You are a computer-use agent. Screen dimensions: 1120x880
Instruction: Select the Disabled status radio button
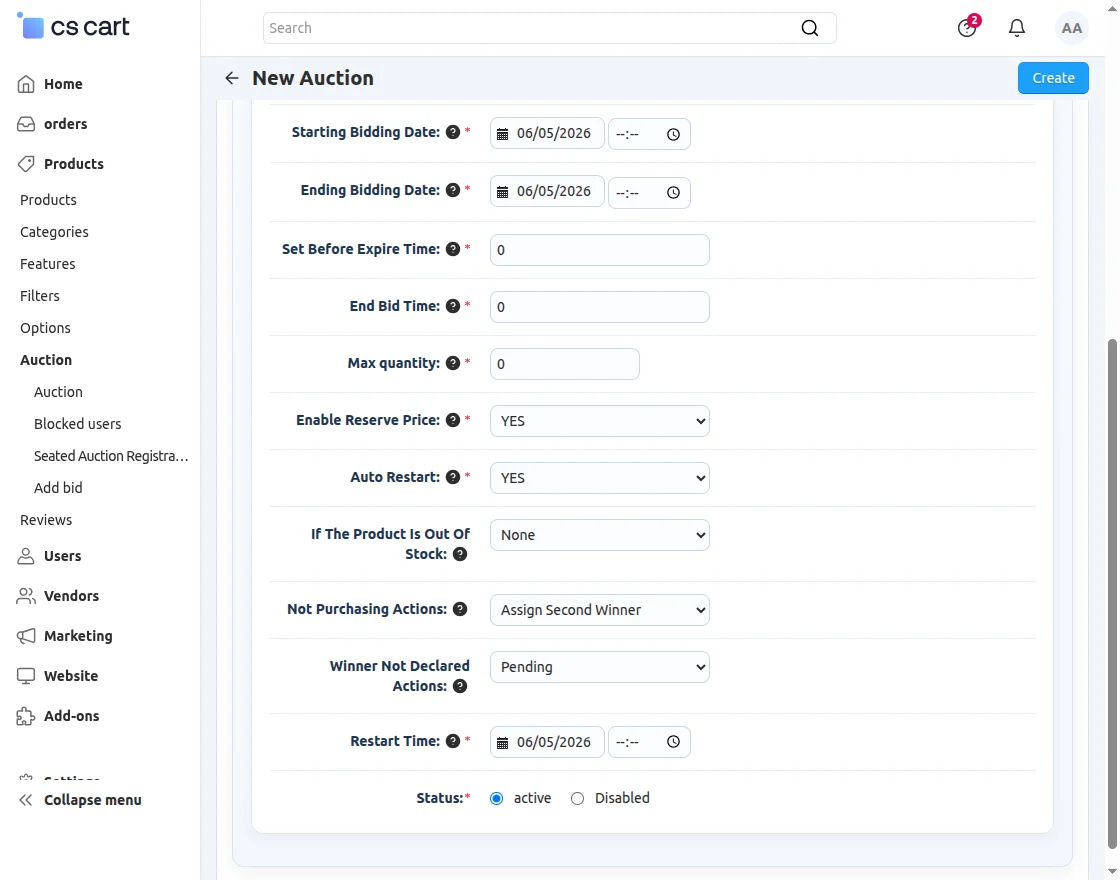tap(577, 799)
